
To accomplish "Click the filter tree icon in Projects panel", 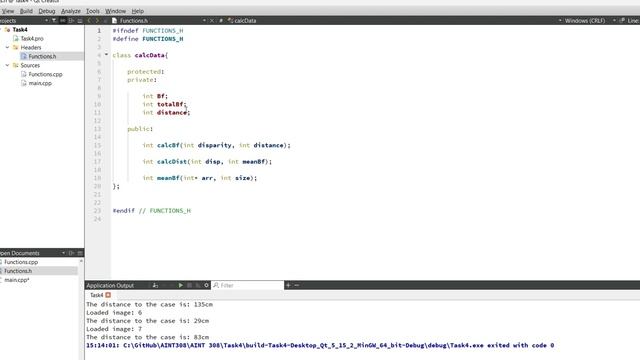I will pyautogui.click(x=54, y=20).
